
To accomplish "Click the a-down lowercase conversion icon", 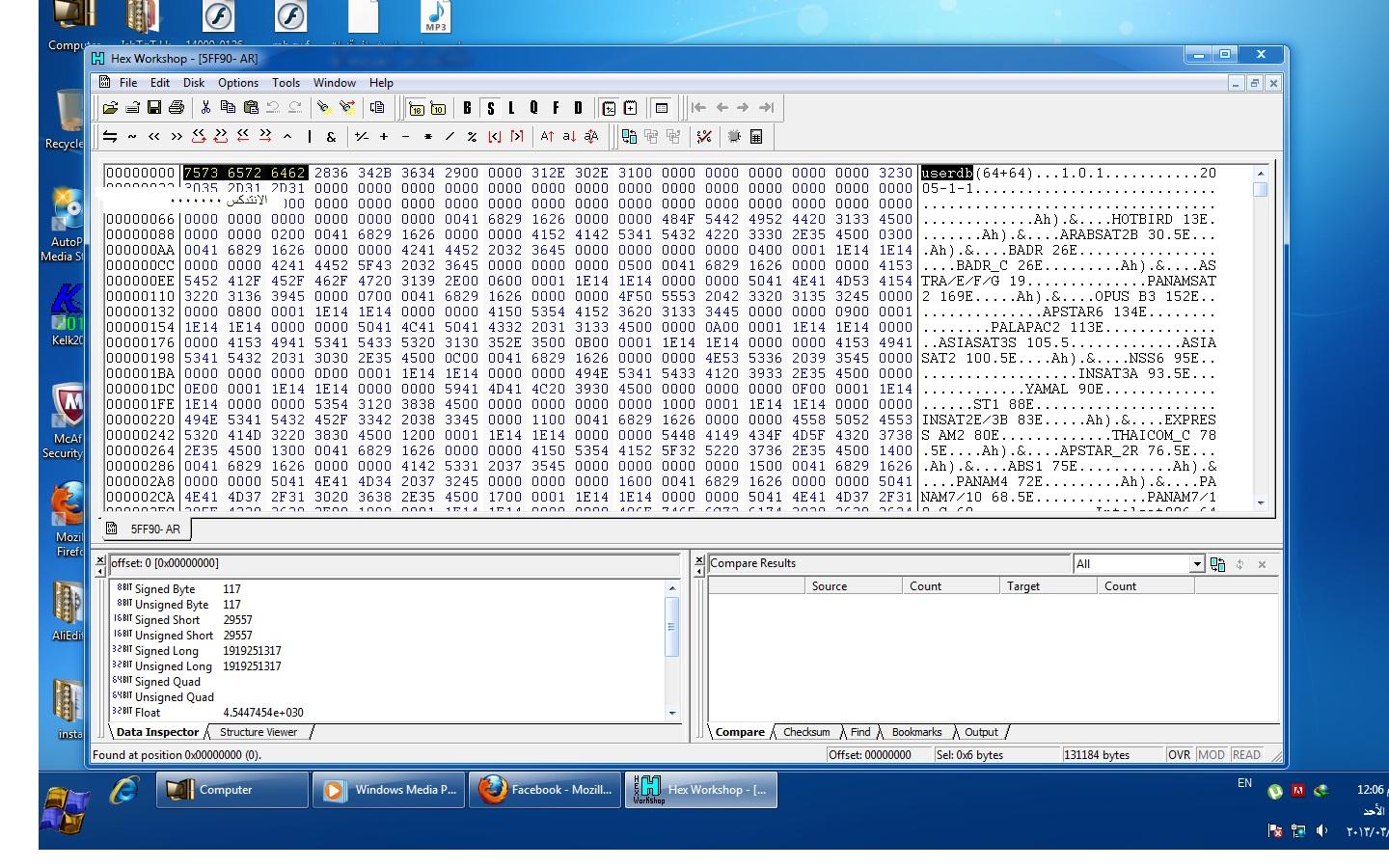I will (x=569, y=137).
